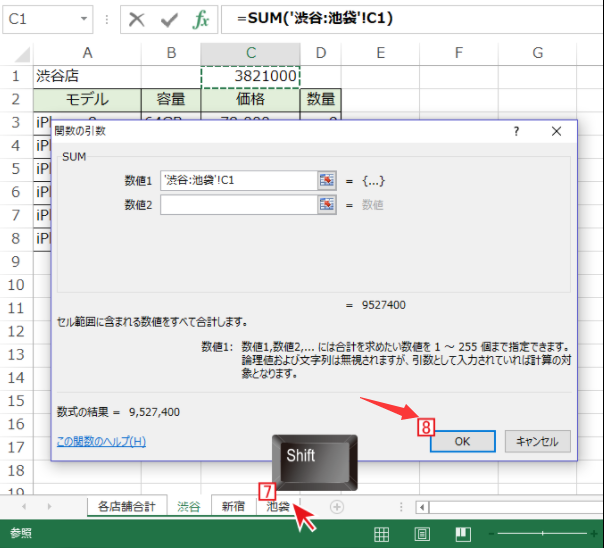Click the 参照 status bar mode label
Viewport: 604px width, 548px height.
pos(21,533)
